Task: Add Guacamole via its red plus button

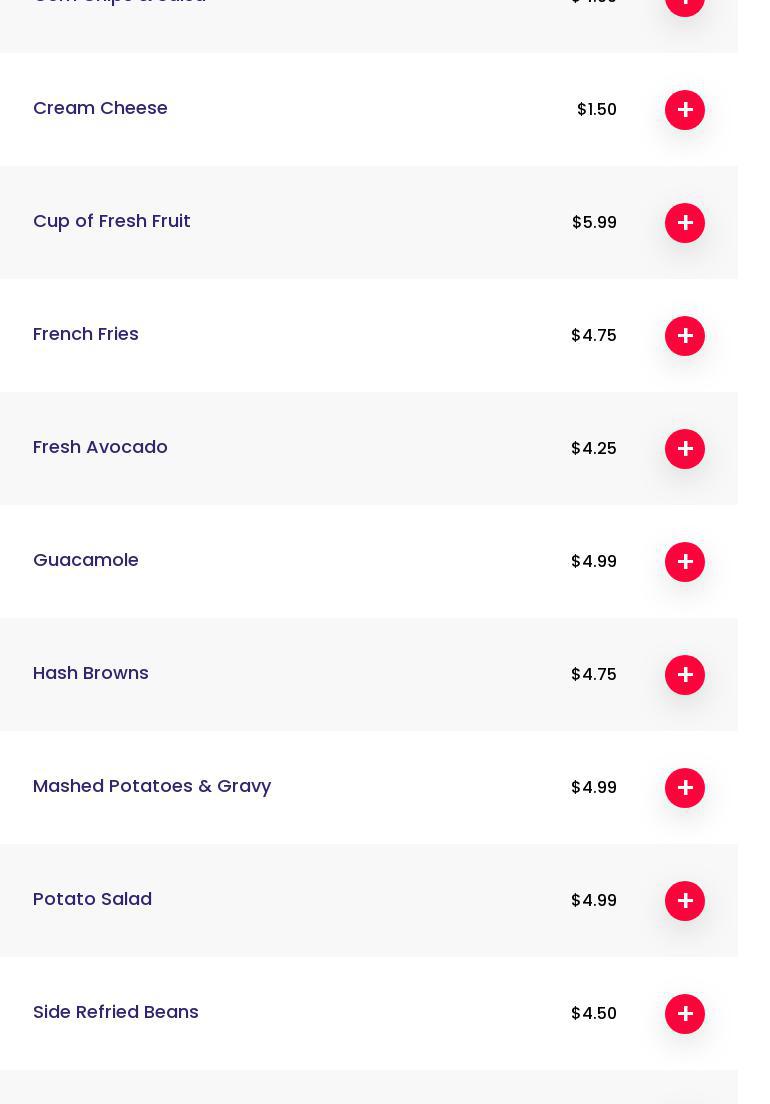Action: (685, 562)
